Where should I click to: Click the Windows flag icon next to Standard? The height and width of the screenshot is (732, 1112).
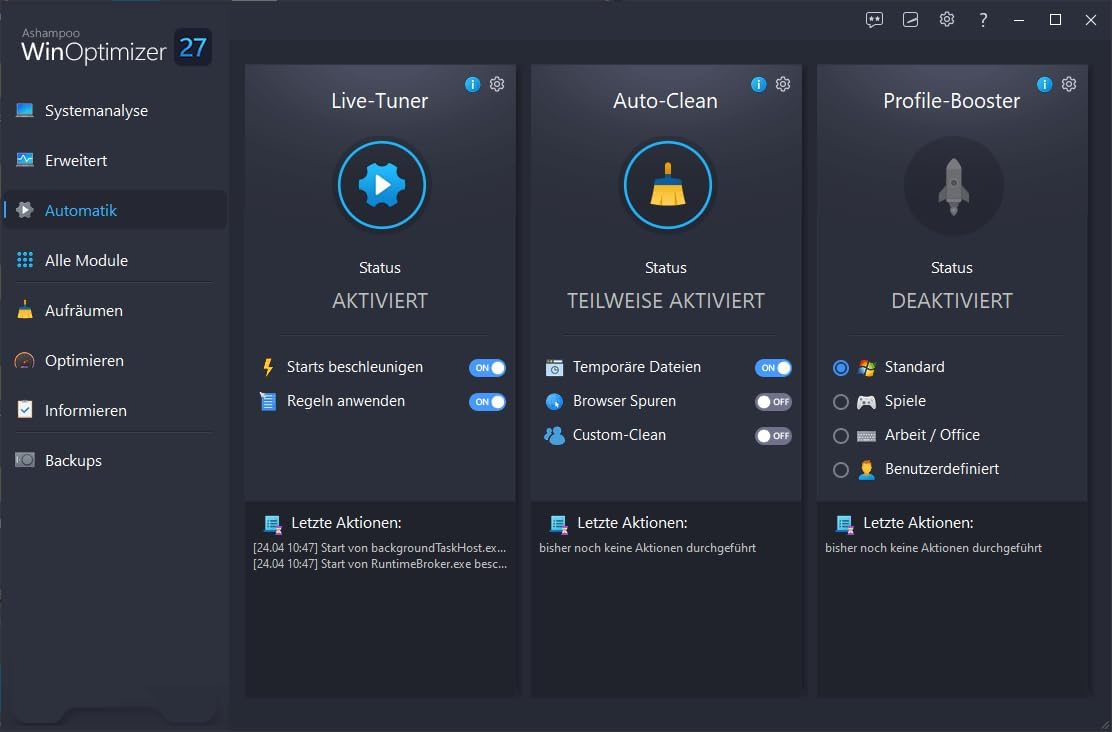[x=866, y=367]
